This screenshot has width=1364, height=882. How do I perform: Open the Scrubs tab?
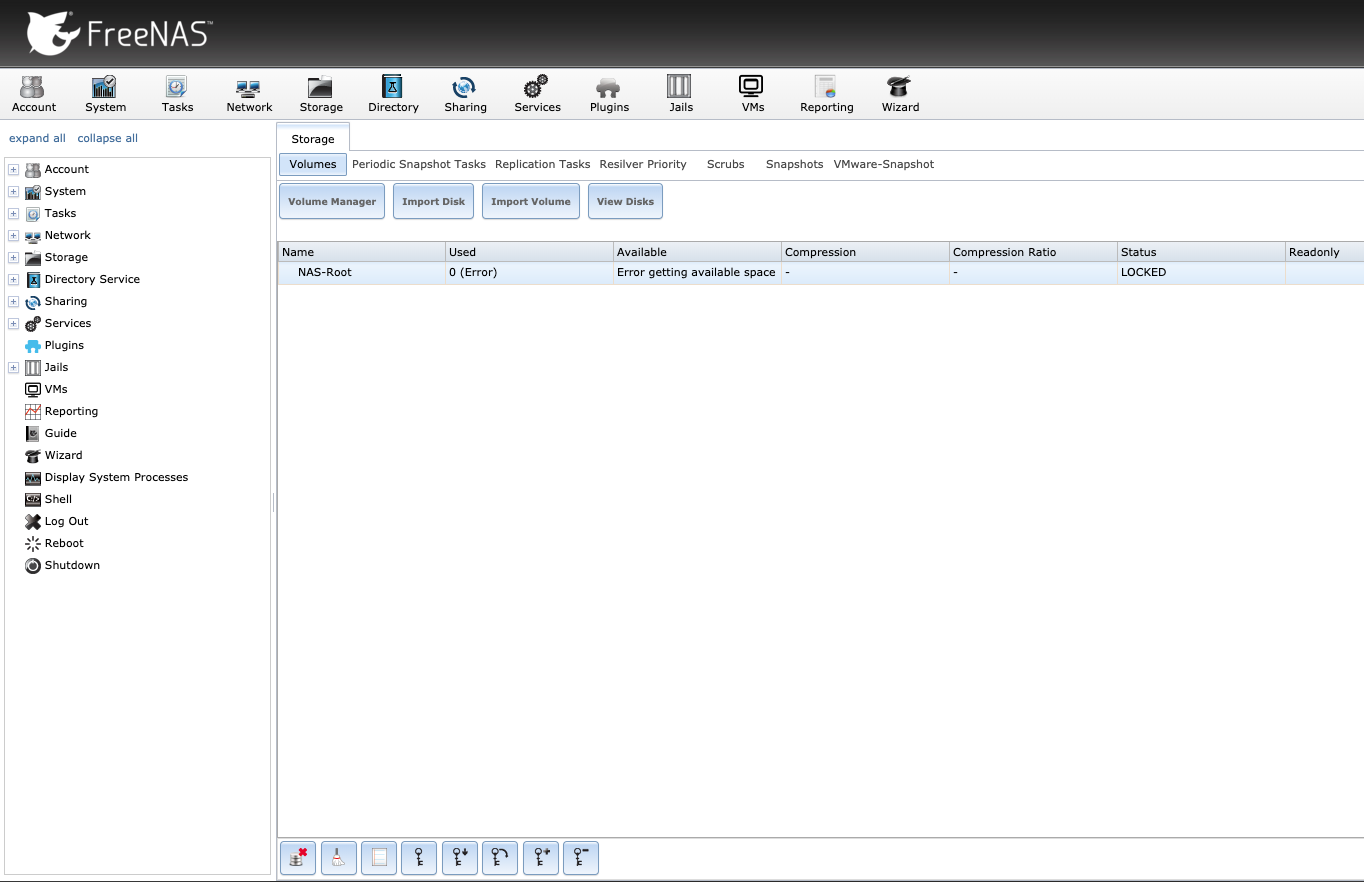[725, 164]
